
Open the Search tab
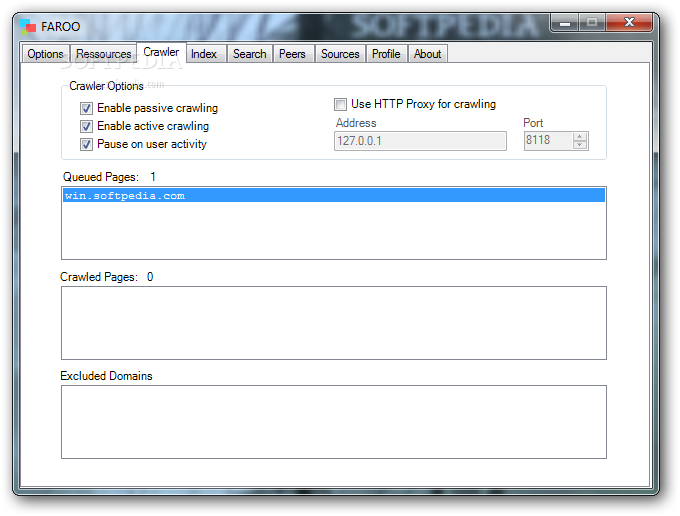click(x=250, y=54)
